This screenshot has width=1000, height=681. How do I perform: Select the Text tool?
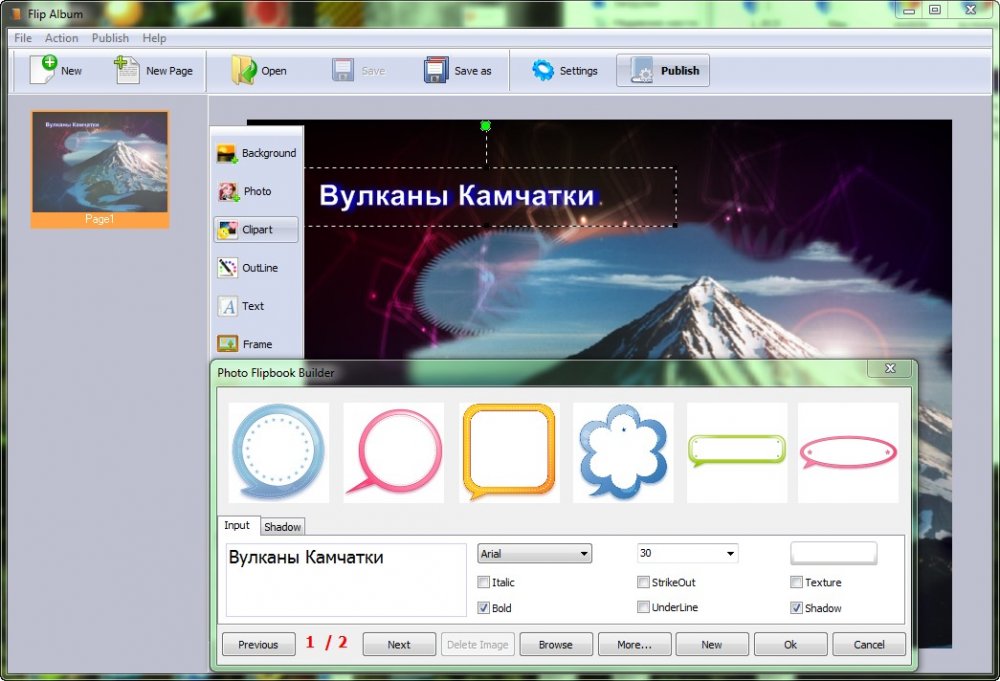227,306
